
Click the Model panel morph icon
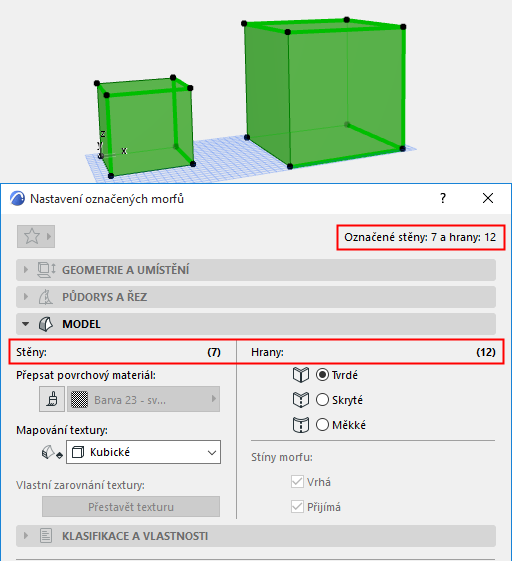tap(46, 324)
